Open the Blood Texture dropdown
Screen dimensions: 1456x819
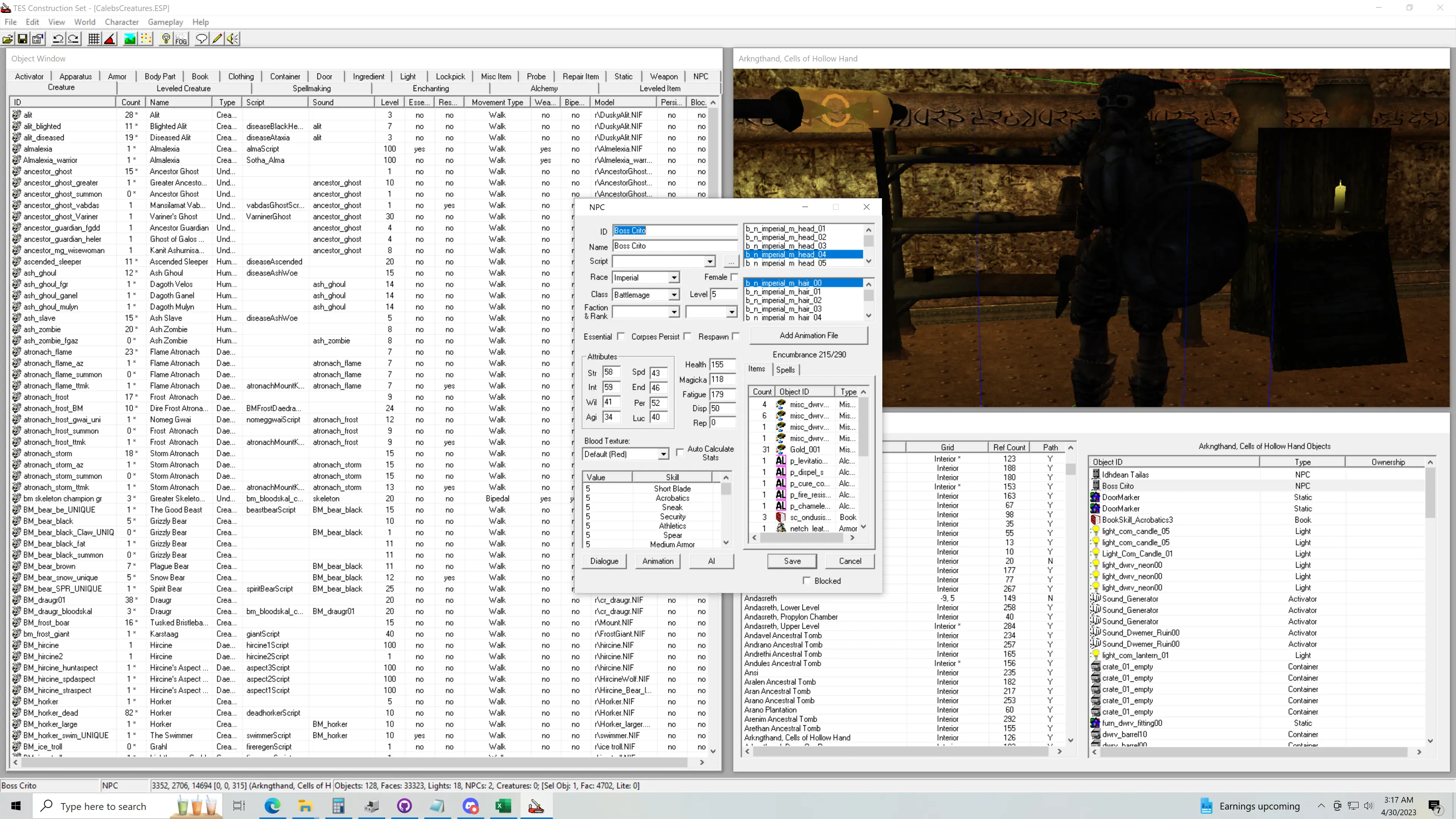pos(664,455)
